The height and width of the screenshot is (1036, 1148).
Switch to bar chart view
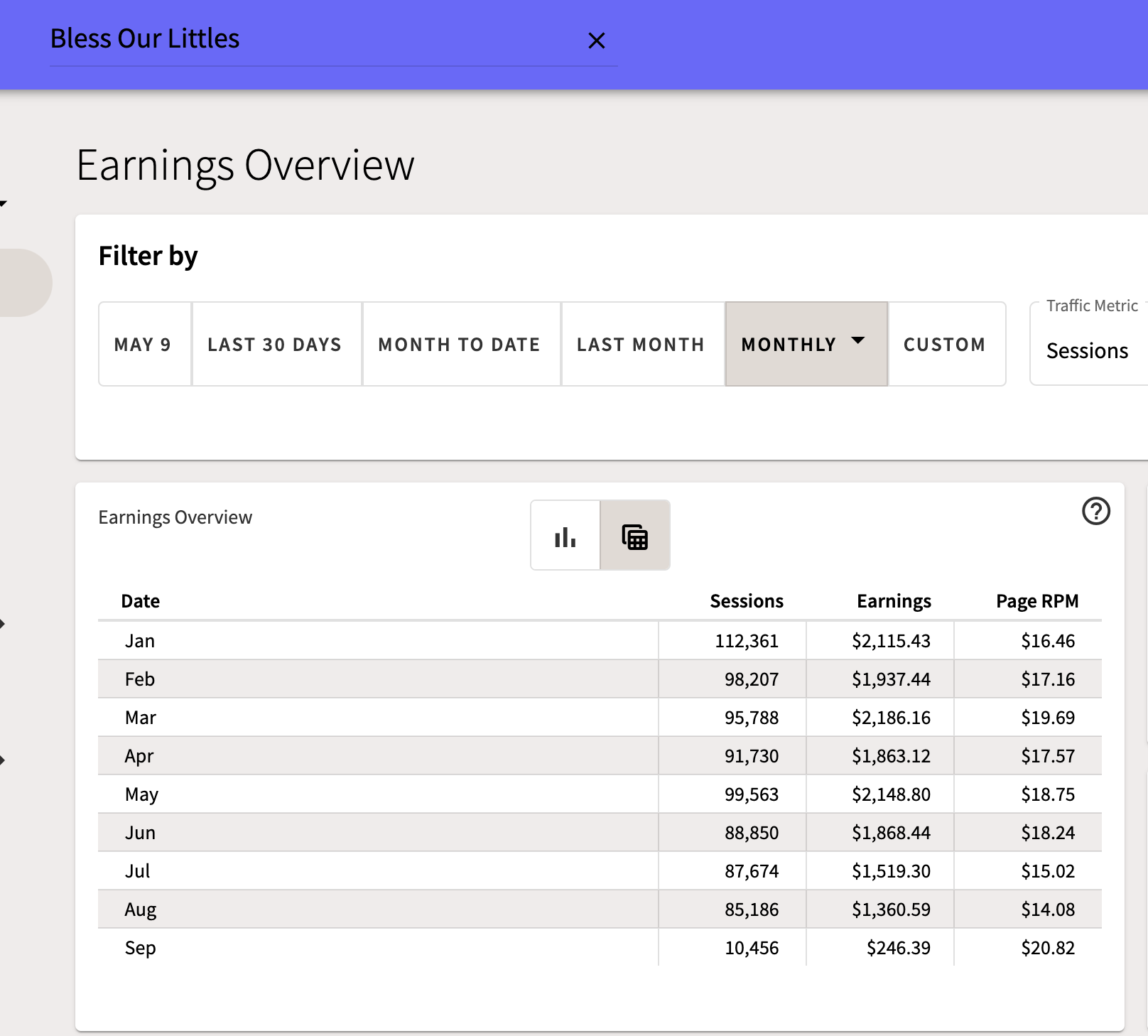[x=565, y=535]
